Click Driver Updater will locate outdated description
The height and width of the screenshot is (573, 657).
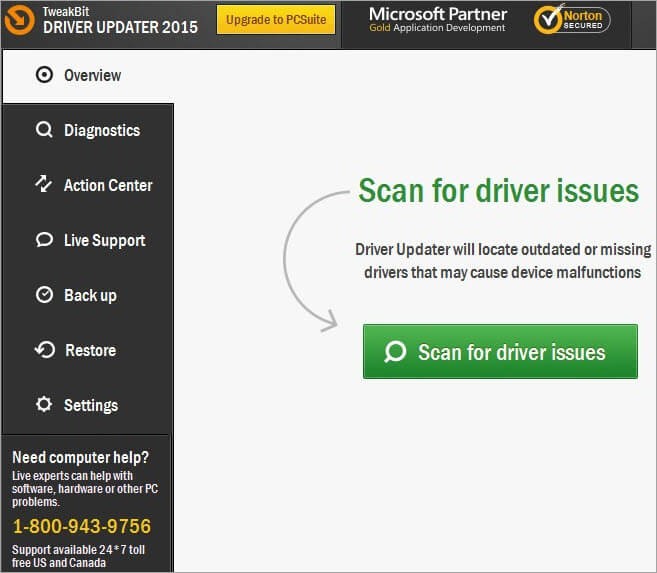[x=503, y=261]
